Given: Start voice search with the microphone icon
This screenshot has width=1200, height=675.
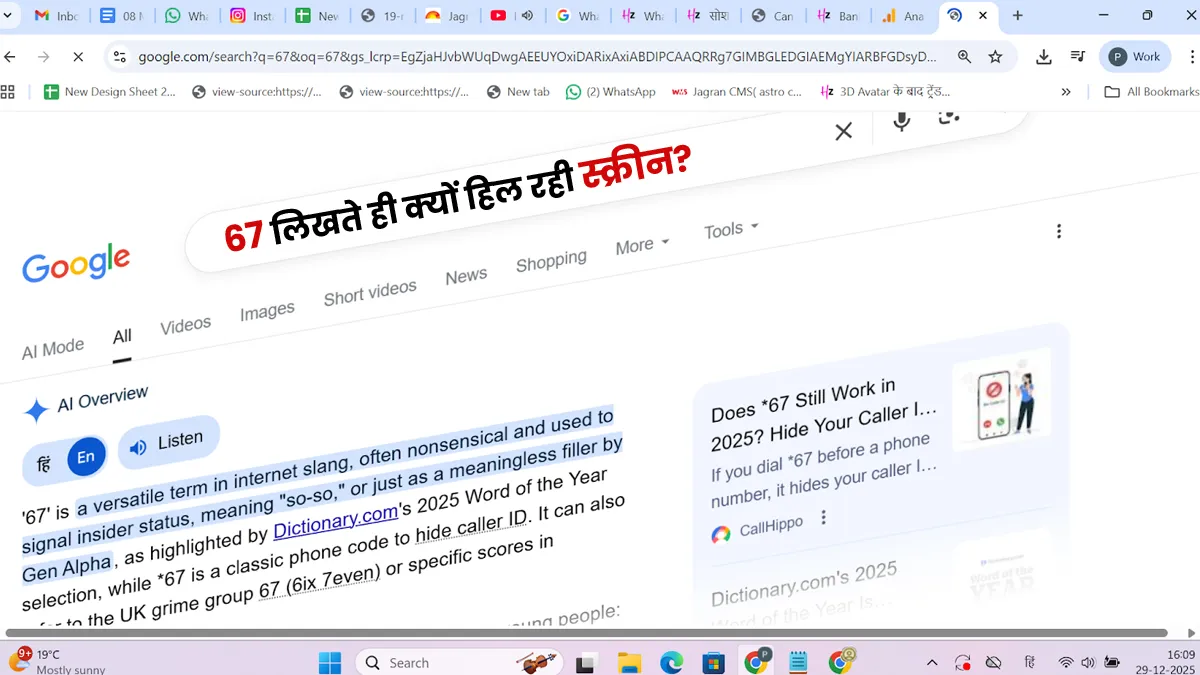Looking at the screenshot, I should click(901, 121).
